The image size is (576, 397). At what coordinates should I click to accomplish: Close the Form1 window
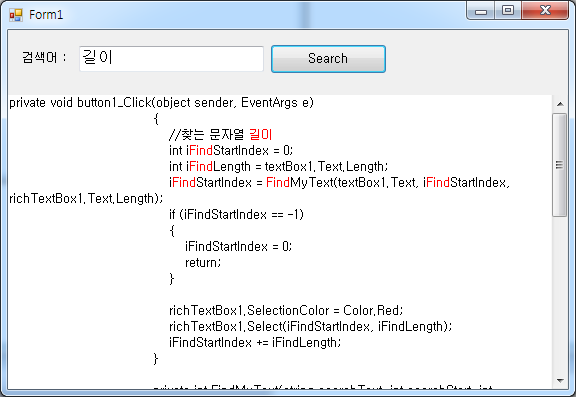(x=545, y=11)
